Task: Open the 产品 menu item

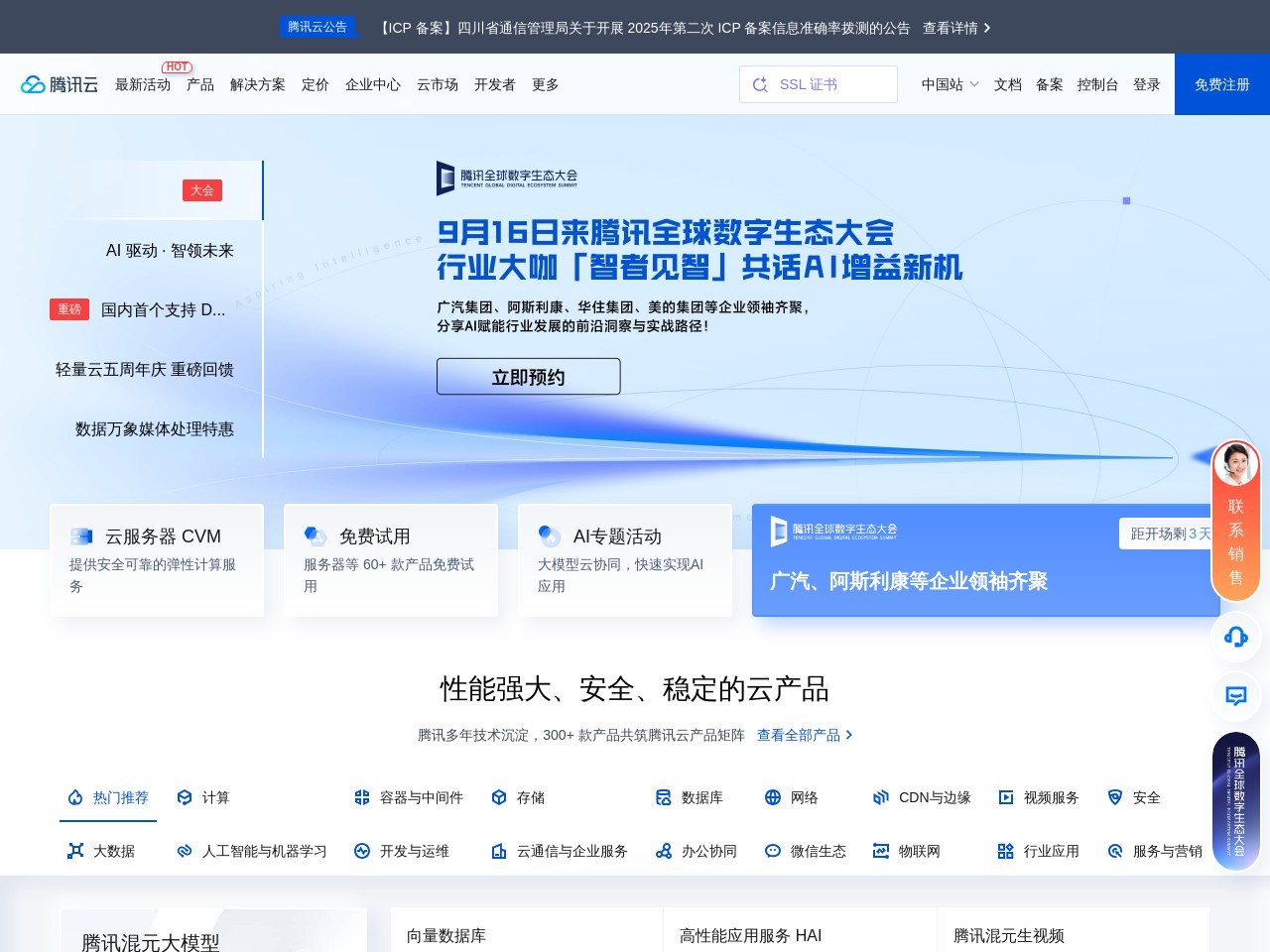Action: 200,84
